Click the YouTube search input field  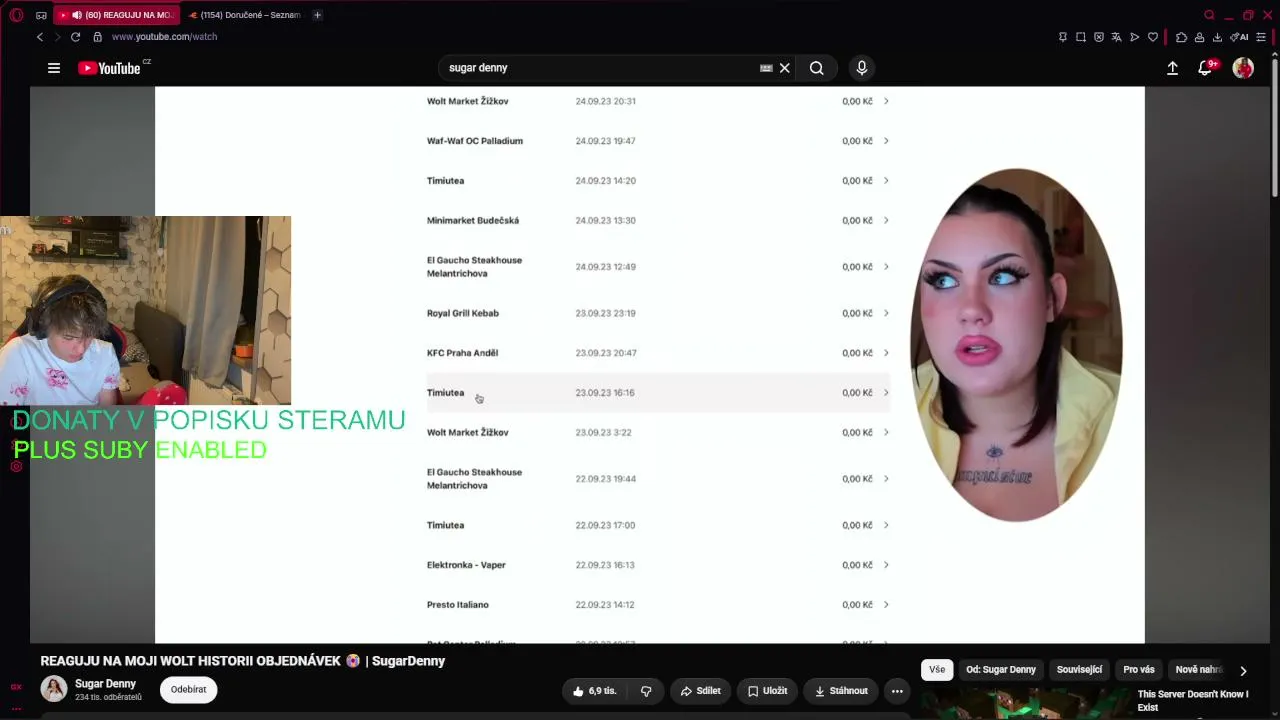pos(600,68)
